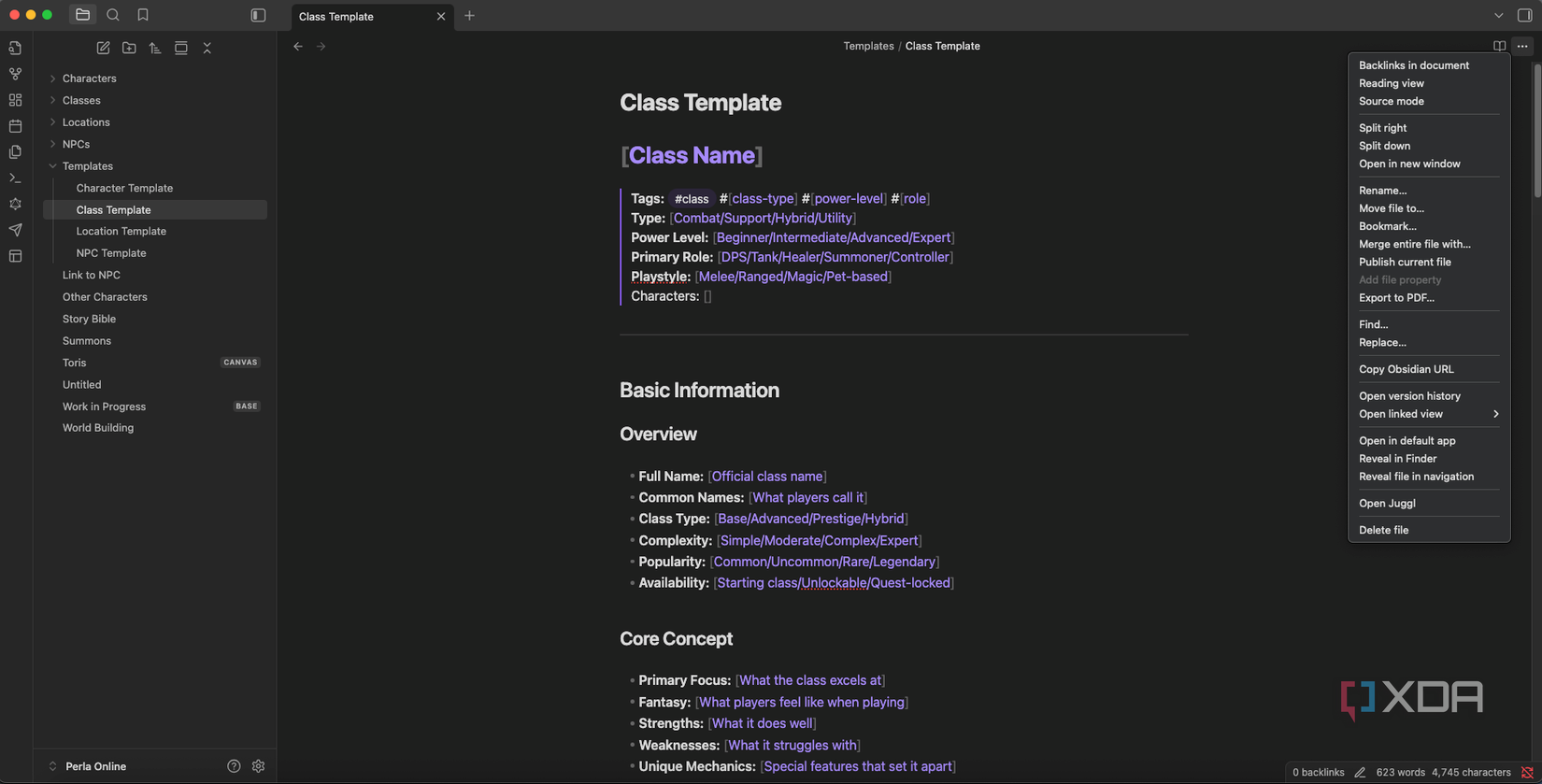
Task: Toggle the right sidebar
Action: point(1524,15)
